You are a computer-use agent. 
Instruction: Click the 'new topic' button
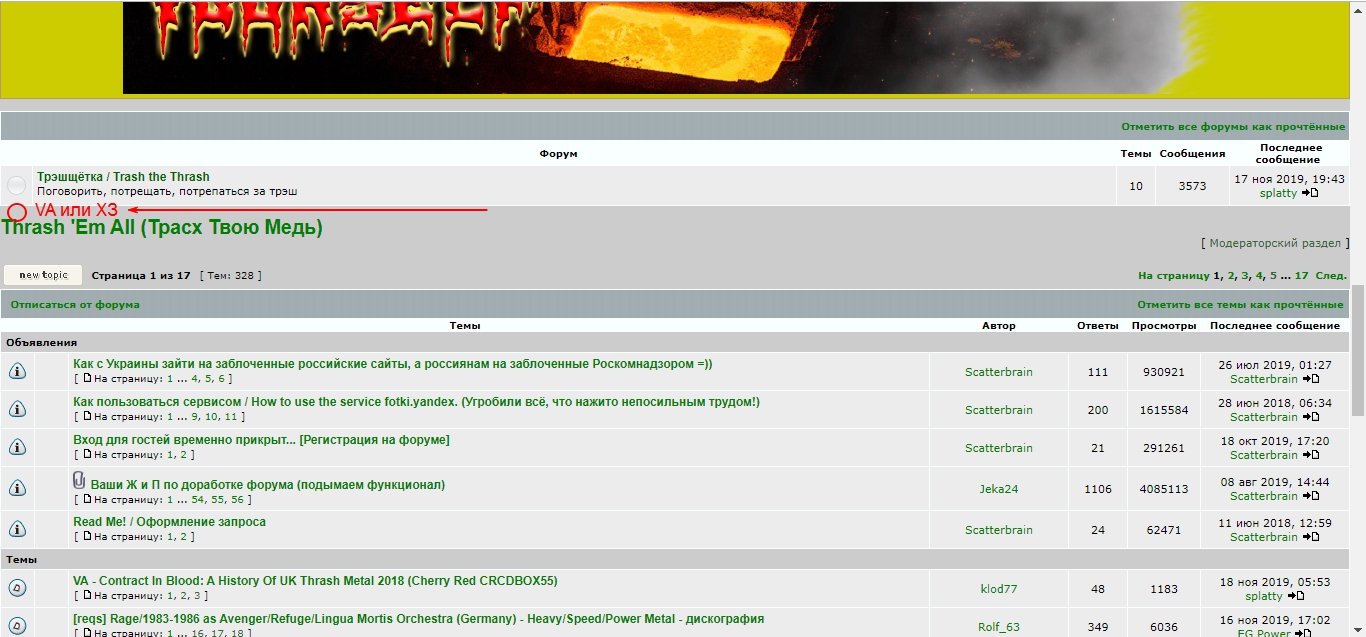[43, 275]
